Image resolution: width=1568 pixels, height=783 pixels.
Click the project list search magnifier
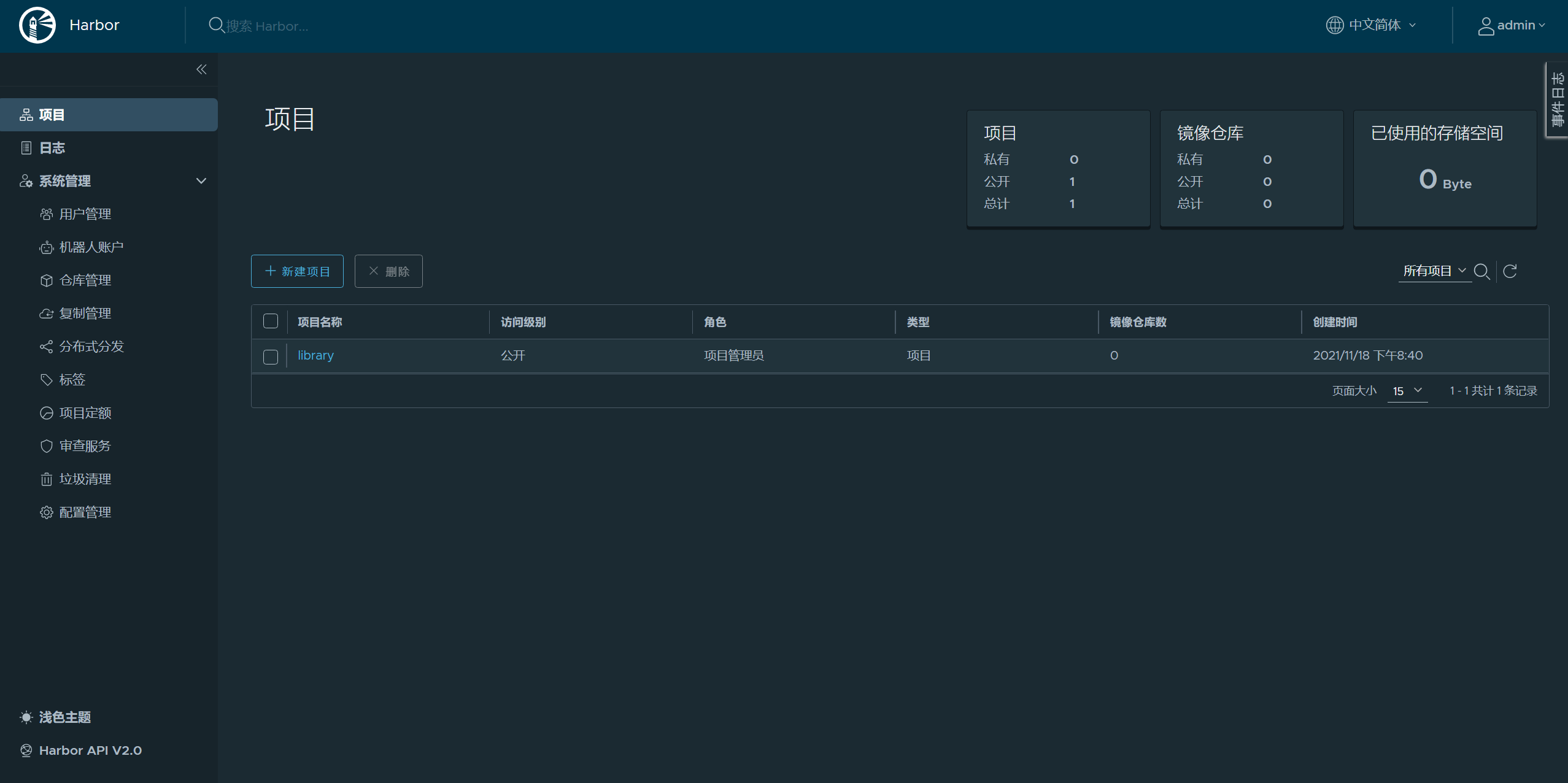1482,271
